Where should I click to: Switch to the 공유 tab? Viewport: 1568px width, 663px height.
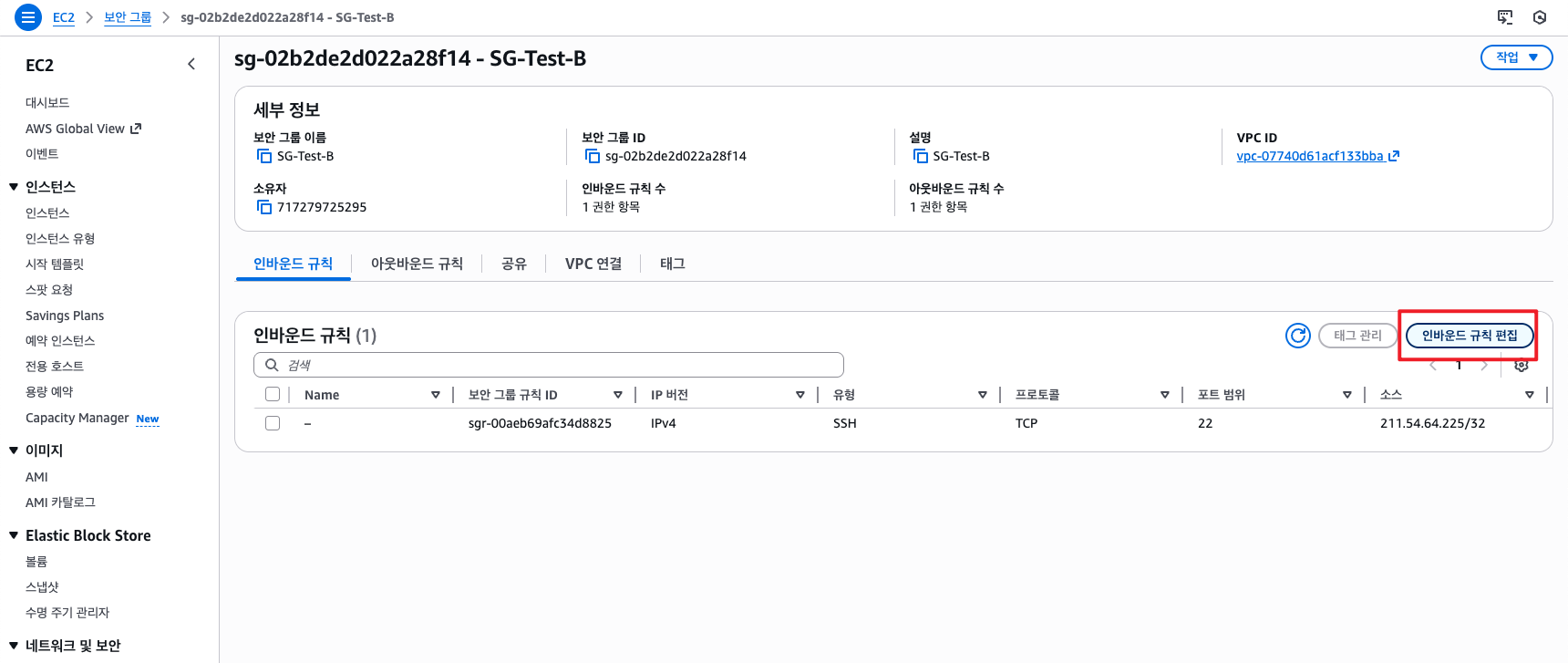pos(514,264)
